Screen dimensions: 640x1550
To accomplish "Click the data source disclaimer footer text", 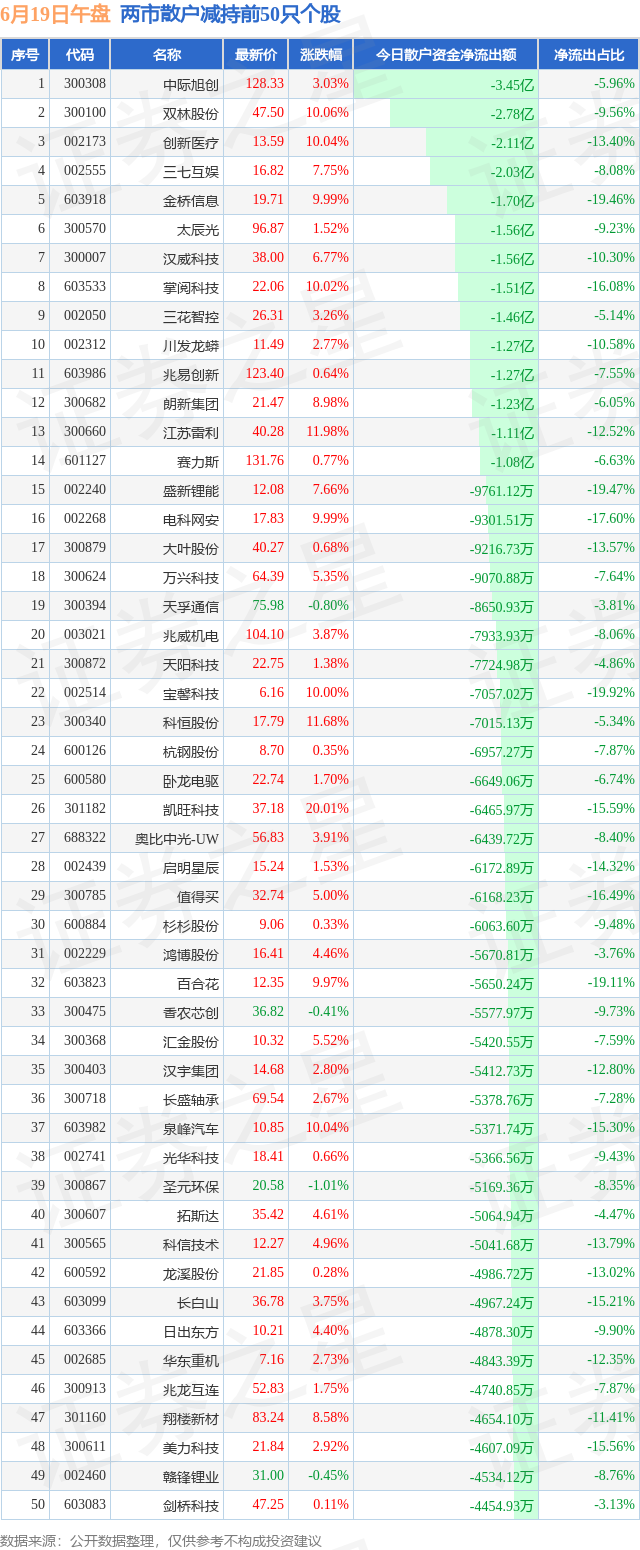I will coord(161,1539).
